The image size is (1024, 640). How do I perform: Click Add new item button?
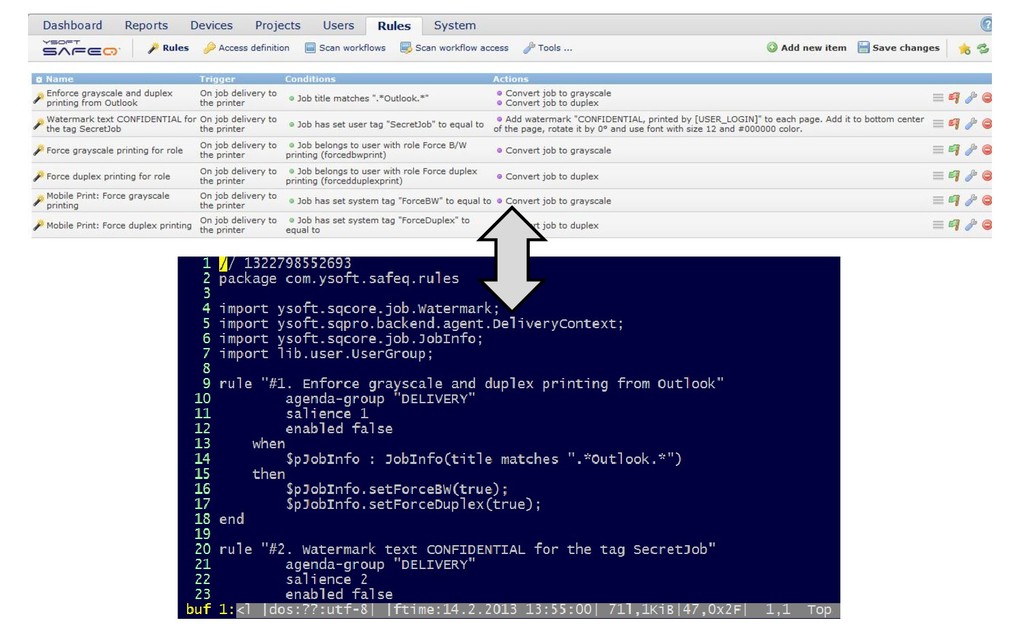tap(806, 48)
